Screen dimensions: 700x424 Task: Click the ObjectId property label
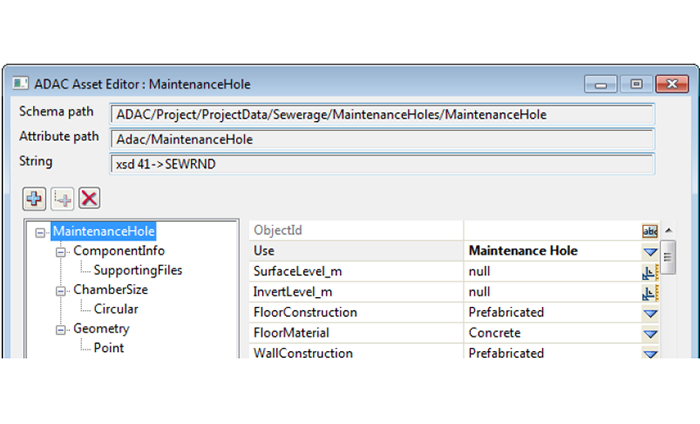click(278, 230)
